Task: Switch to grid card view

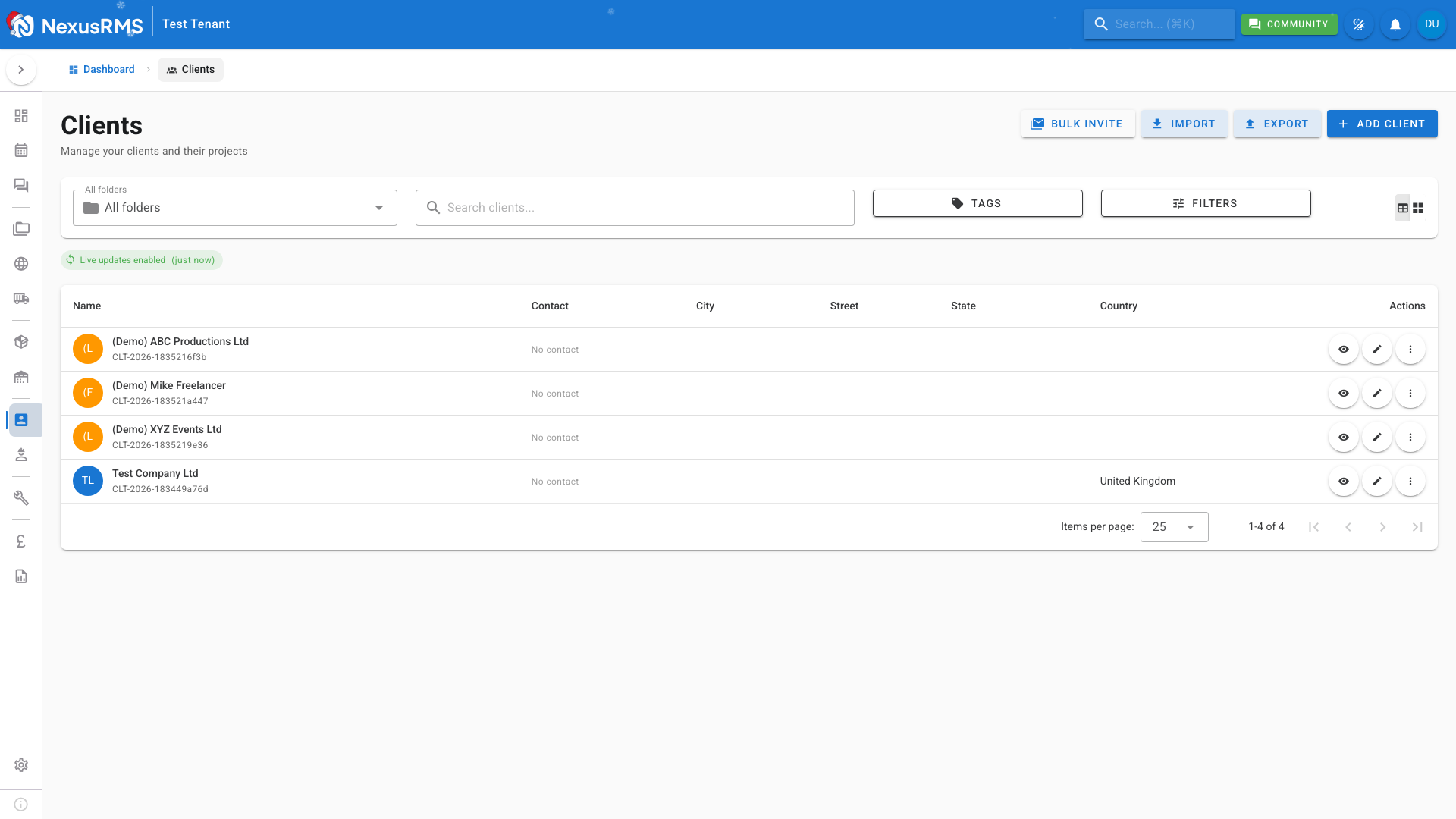Action: 1418,208
